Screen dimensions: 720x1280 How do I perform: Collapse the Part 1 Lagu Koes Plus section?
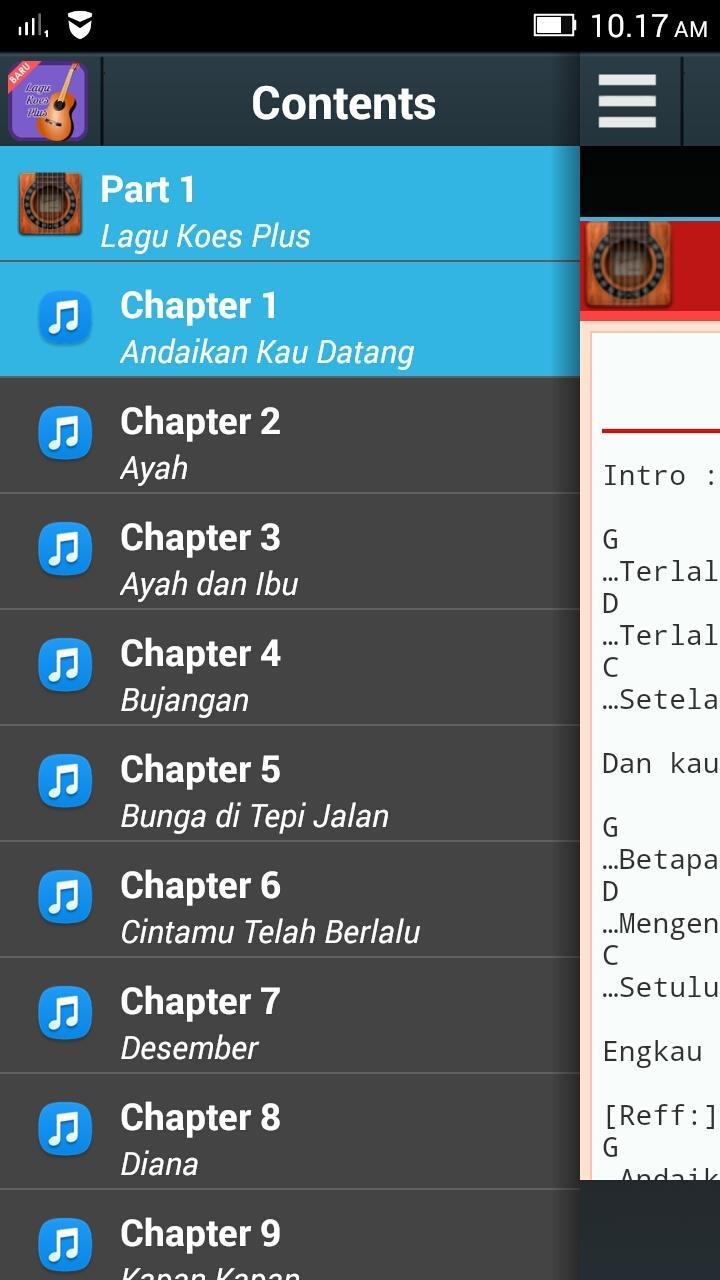(290, 204)
